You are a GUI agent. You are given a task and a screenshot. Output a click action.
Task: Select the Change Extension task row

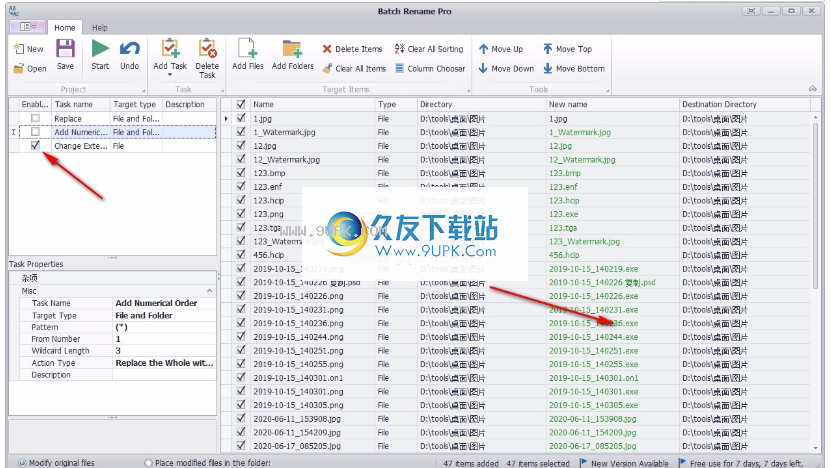point(112,145)
